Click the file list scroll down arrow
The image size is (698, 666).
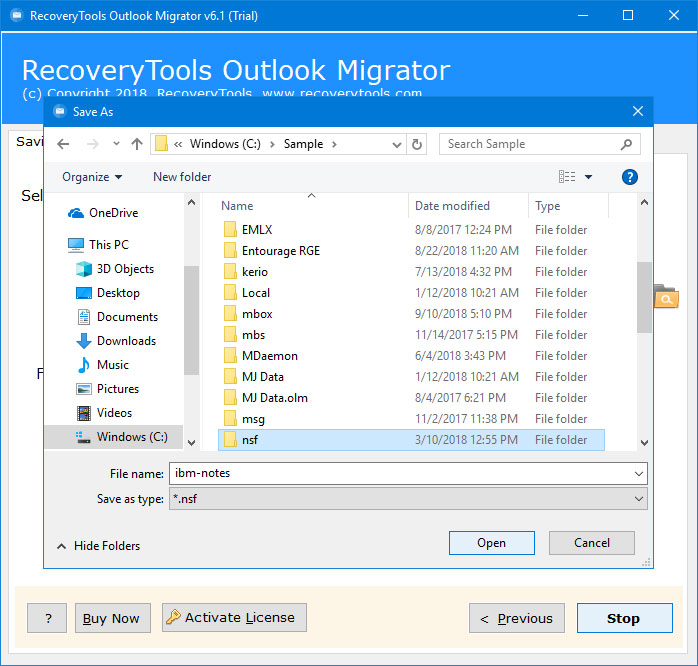644,443
